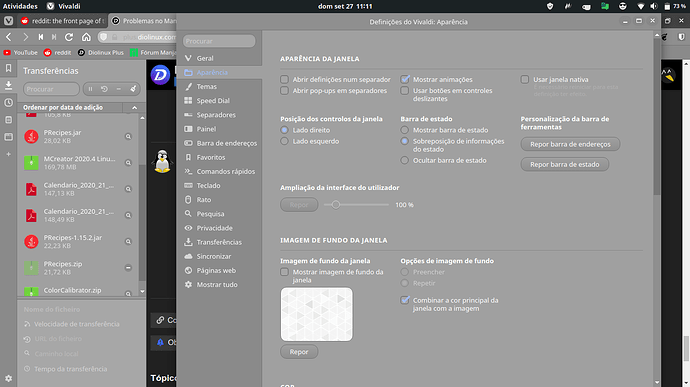This screenshot has width=690, height=387.
Task: Open settings via gear icon in panel bar
Action: (8, 378)
